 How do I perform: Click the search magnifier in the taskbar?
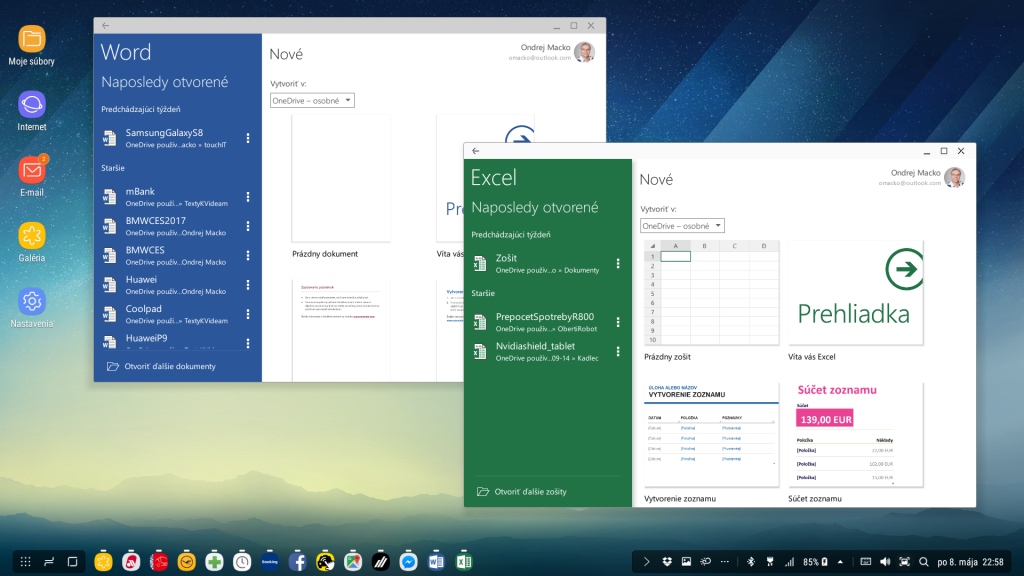click(x=925, y=562)
